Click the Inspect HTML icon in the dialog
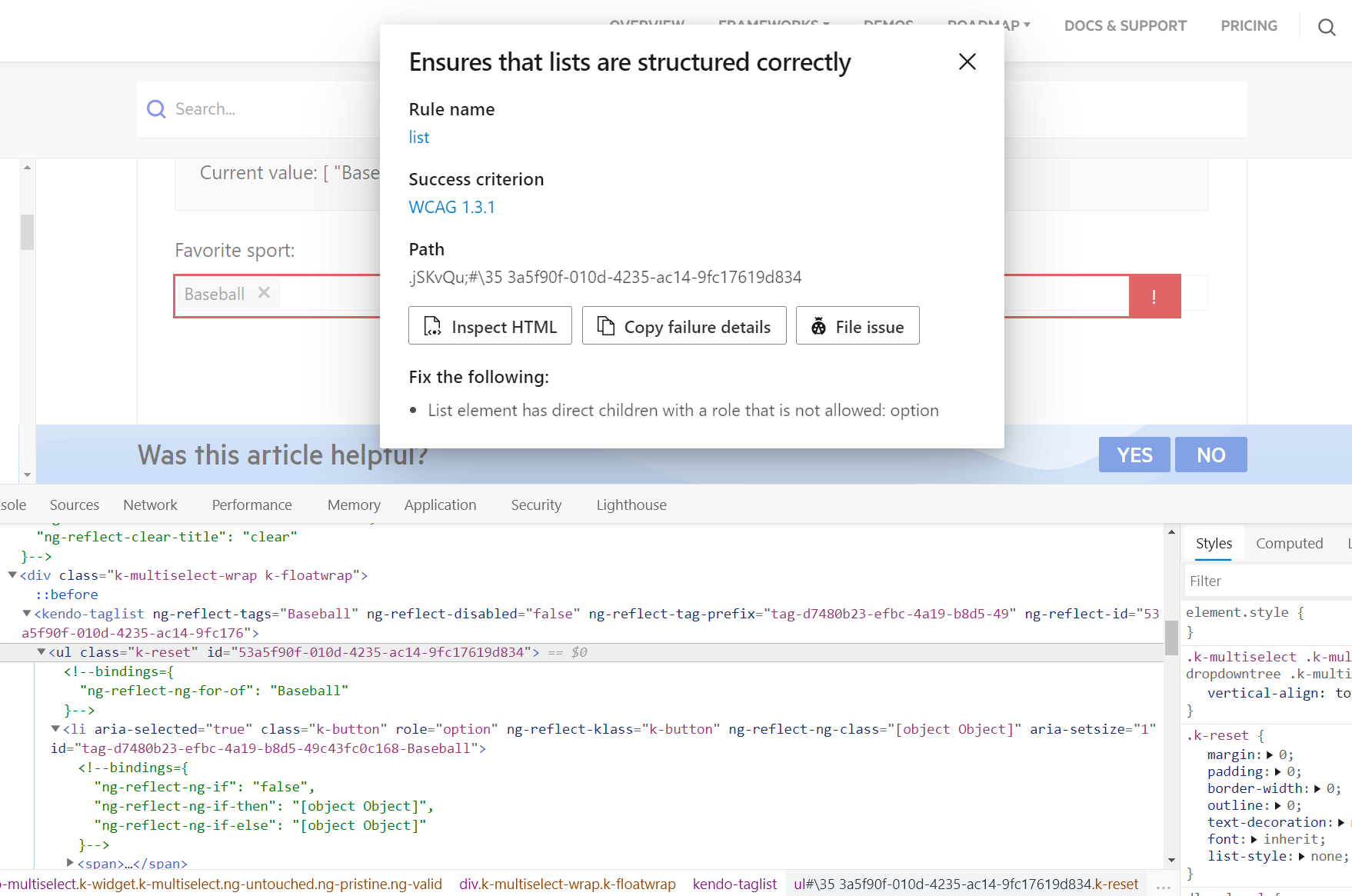This screenshot has height=896, width=1352. pyautogui.click(x=434, y=326)
